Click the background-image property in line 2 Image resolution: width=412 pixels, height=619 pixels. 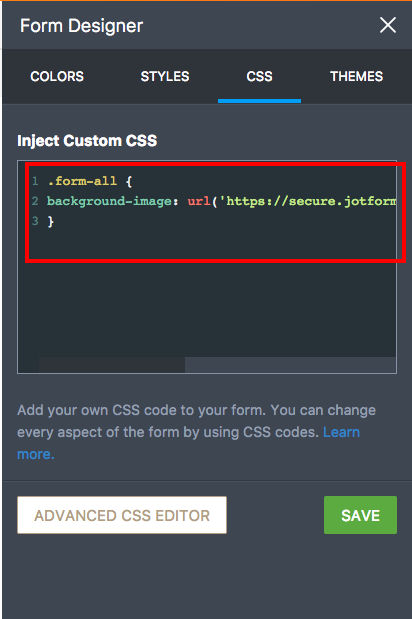coord(110,201)
